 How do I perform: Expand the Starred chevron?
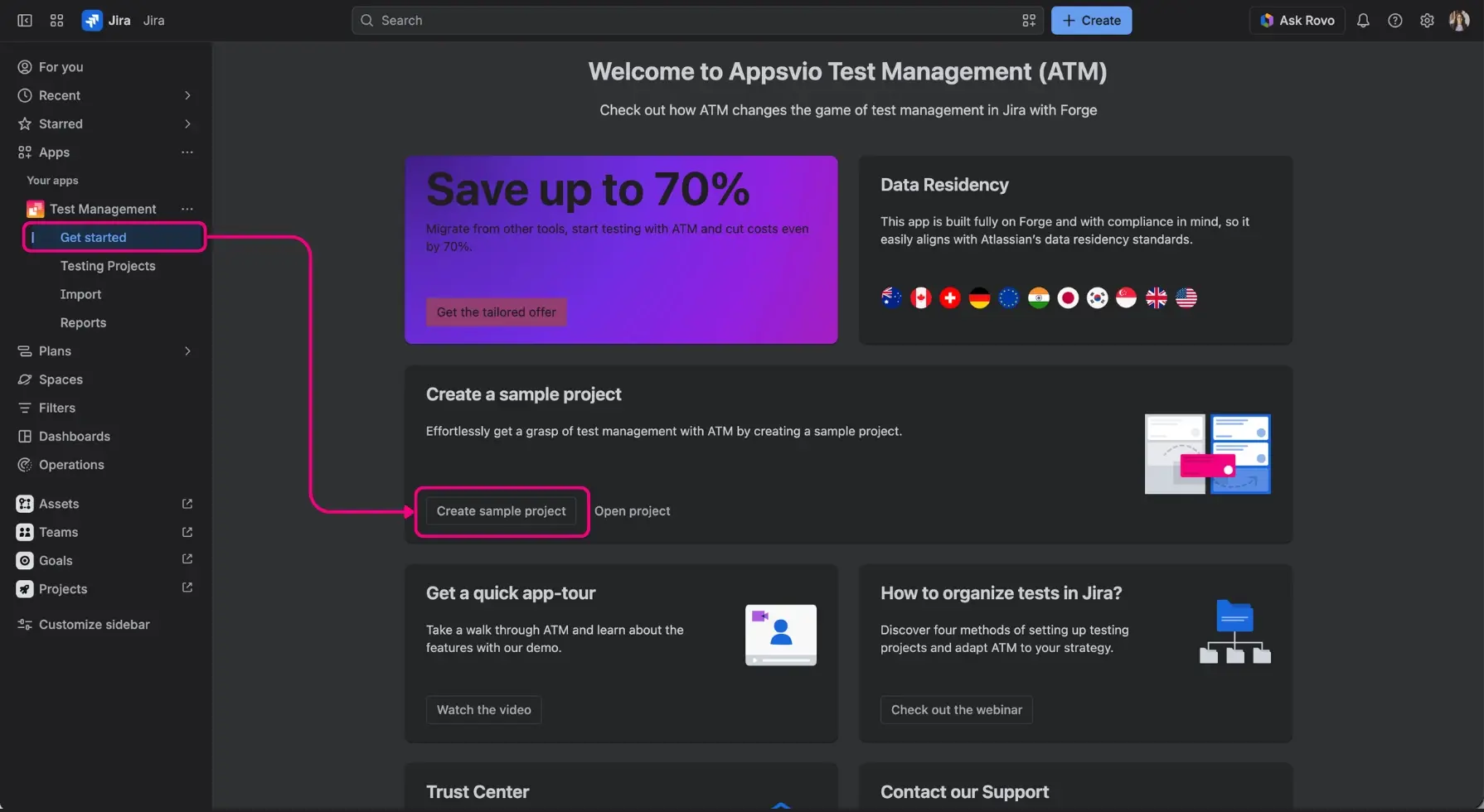click(187, 123)
